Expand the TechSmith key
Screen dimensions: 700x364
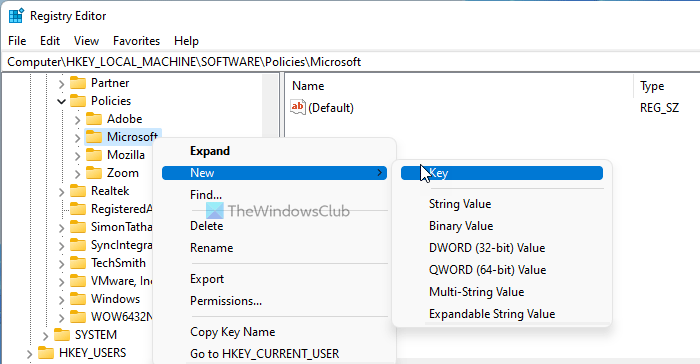(62, 264)
